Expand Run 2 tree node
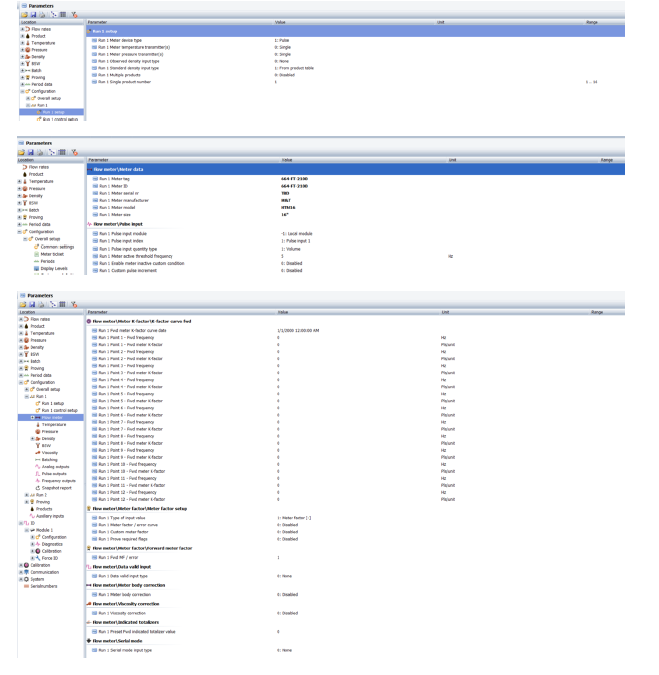Screen dimensions: 659x675 pos(27,495)
